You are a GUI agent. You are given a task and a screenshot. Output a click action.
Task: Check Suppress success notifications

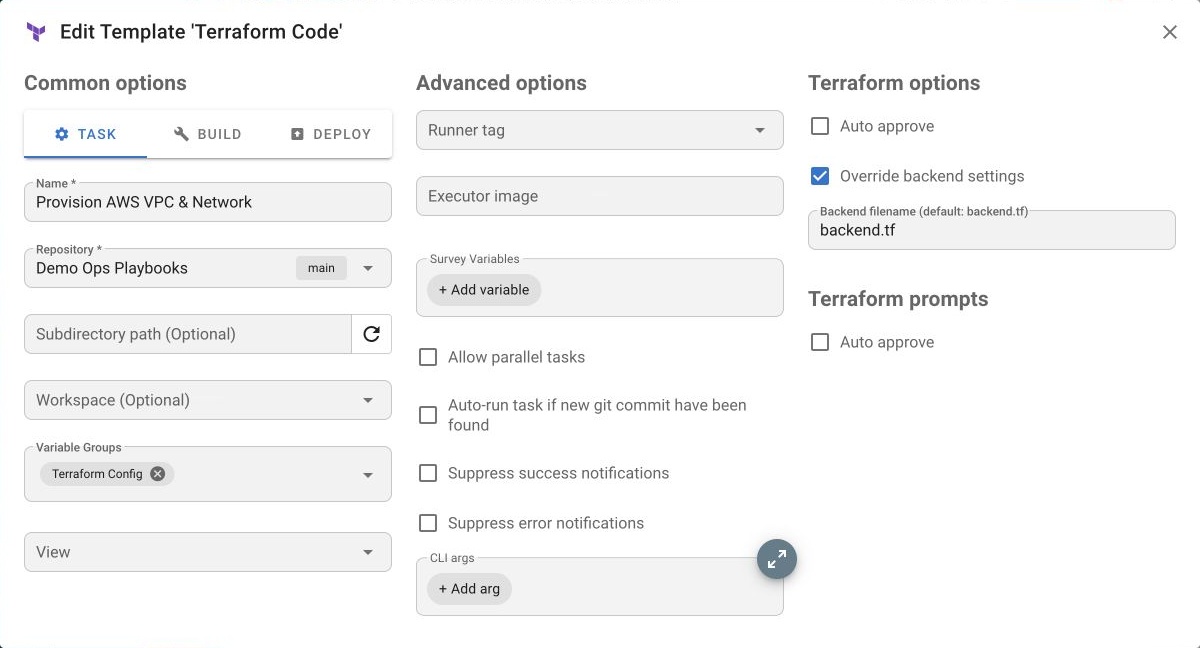pos(428,473)
